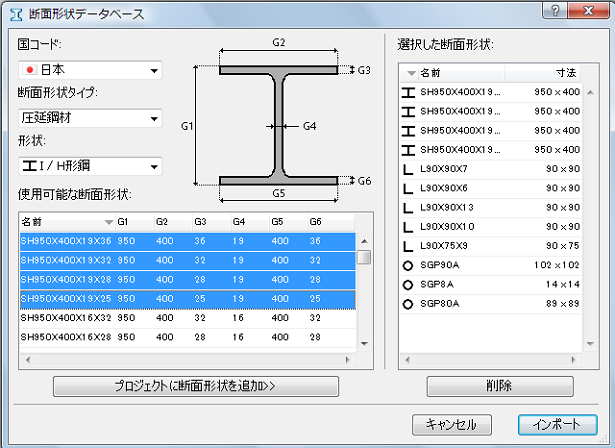Screen dimensions: 615x448
Task: Click available list horizontal scroll right arrow
Action: click(347, 360)
